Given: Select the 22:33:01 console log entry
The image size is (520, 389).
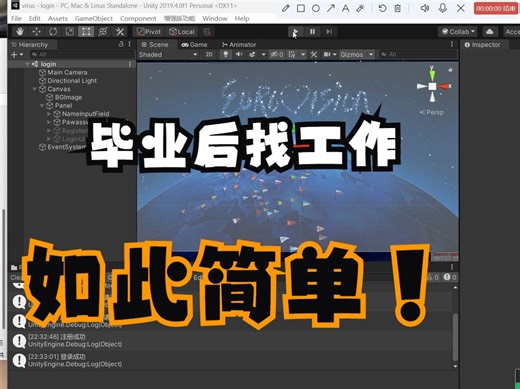Looking at the screenshot, I should pyautogui.click(x=230, y=360).
